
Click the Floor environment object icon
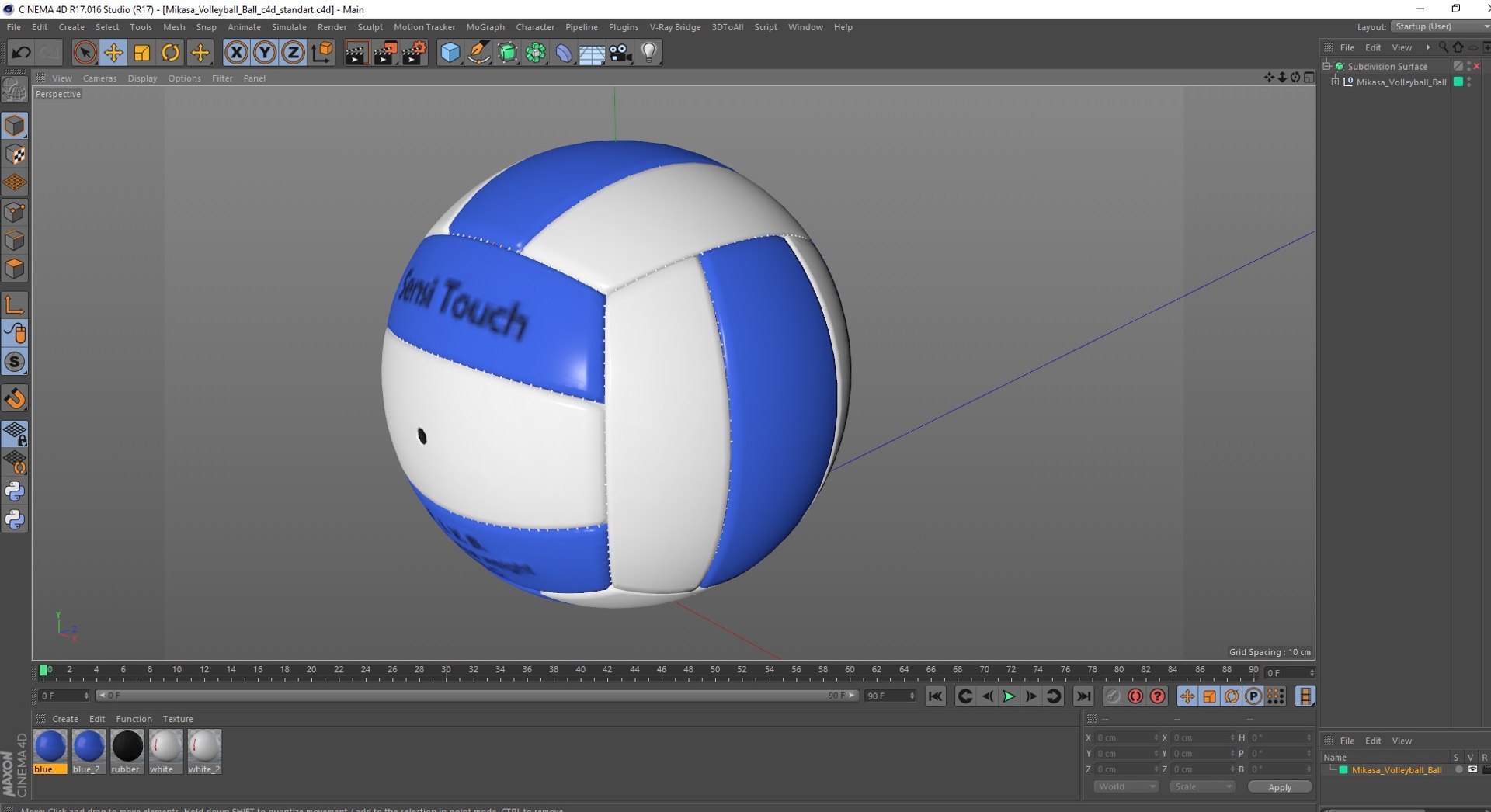click(x=592, y=53)
